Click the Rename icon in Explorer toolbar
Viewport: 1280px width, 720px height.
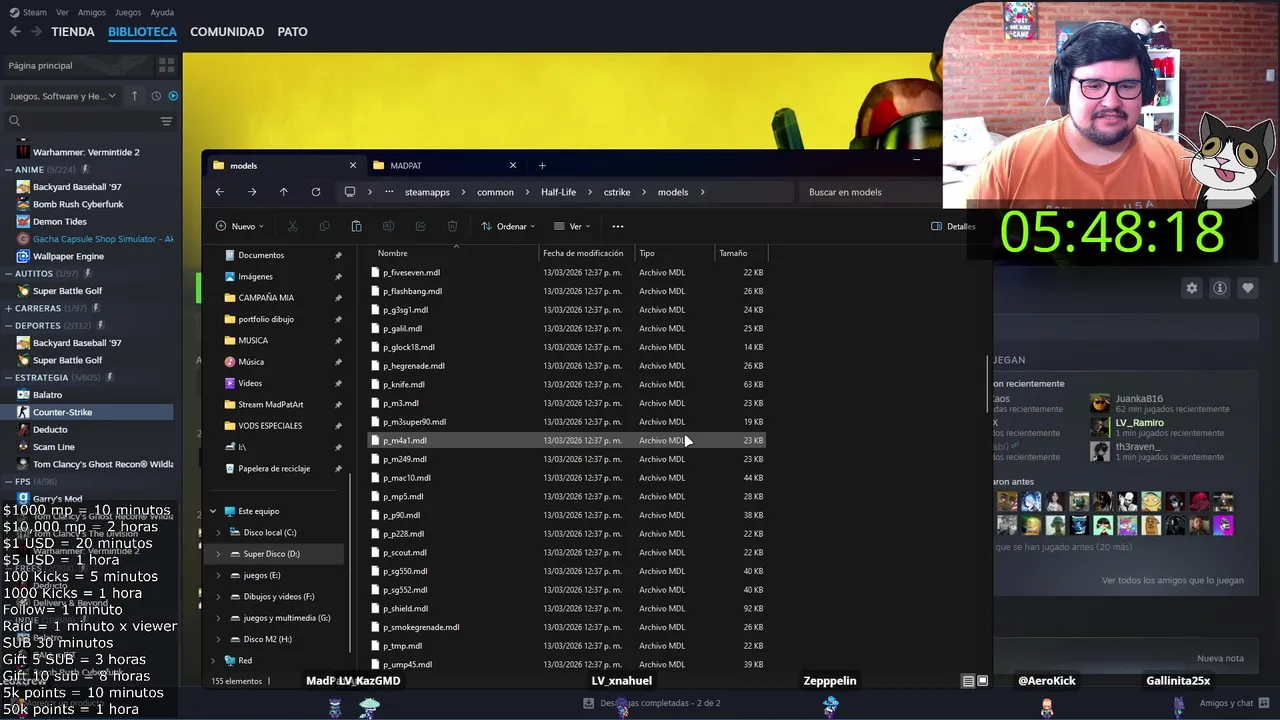388,226
